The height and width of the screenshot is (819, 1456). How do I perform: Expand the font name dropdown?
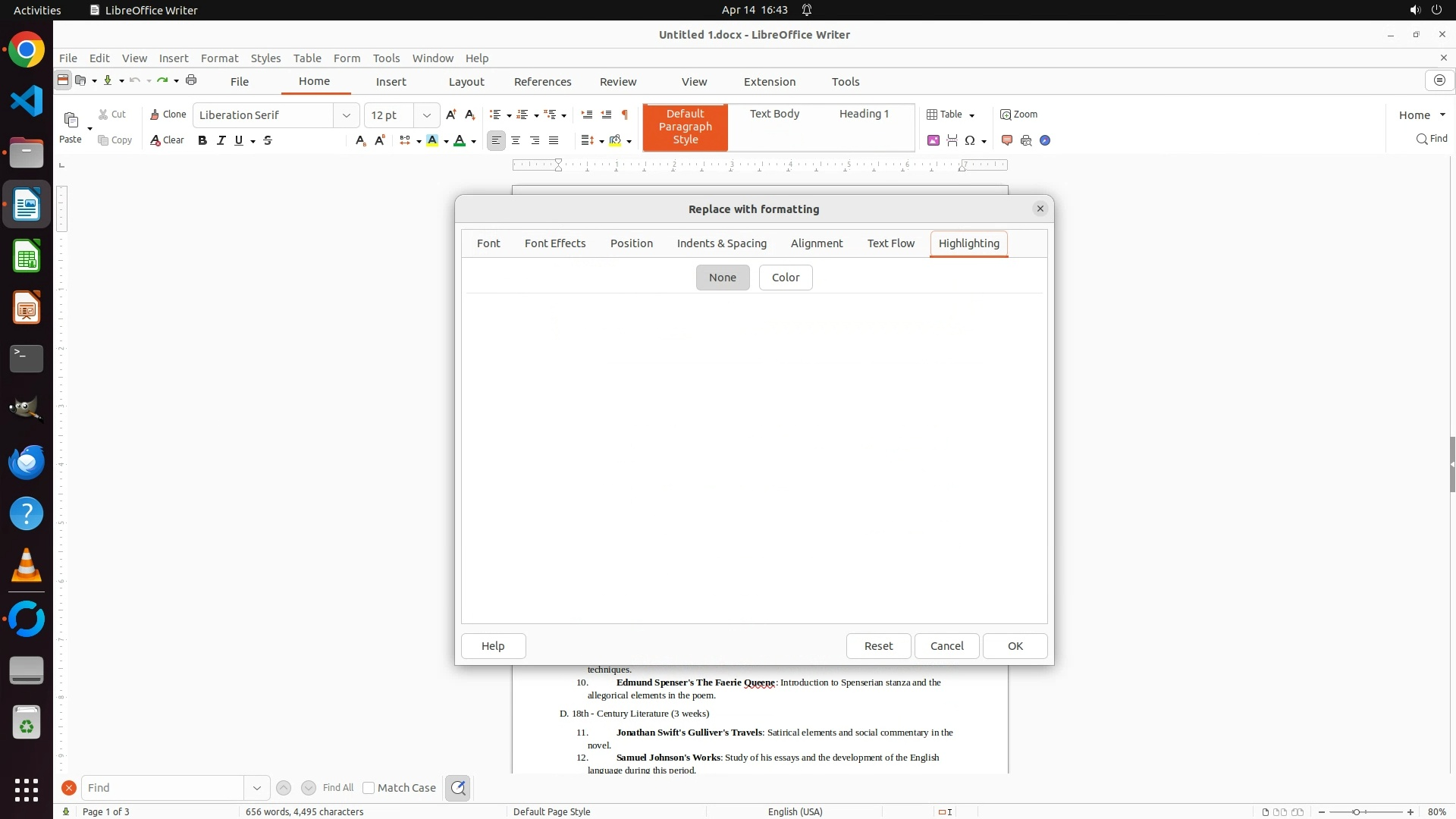(347, 115)
